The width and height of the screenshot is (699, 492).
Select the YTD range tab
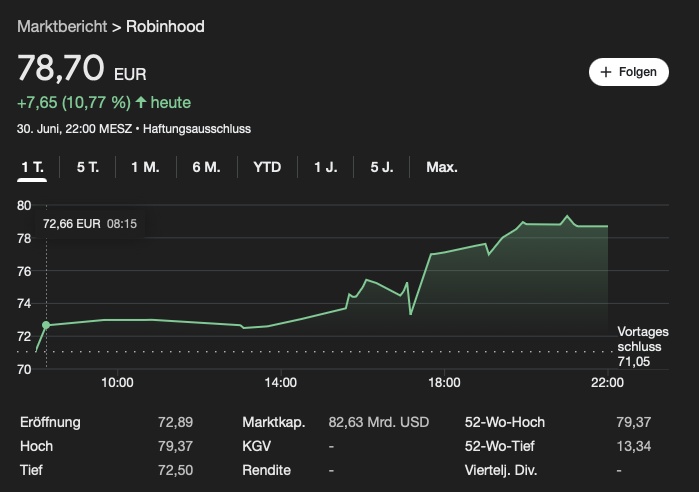267,167
